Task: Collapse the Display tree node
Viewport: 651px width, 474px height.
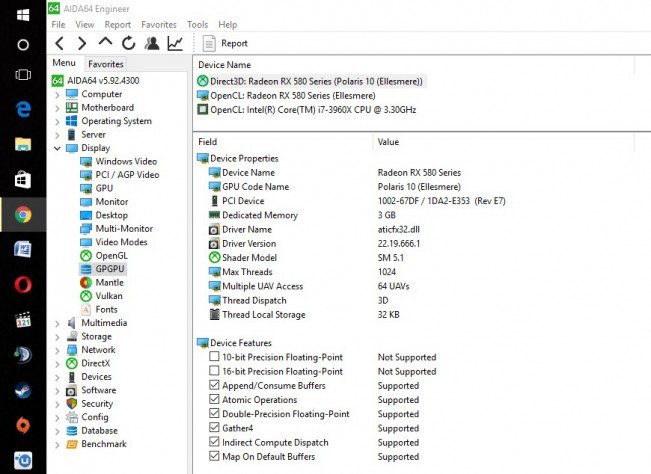Action: (x=57, y=148)
